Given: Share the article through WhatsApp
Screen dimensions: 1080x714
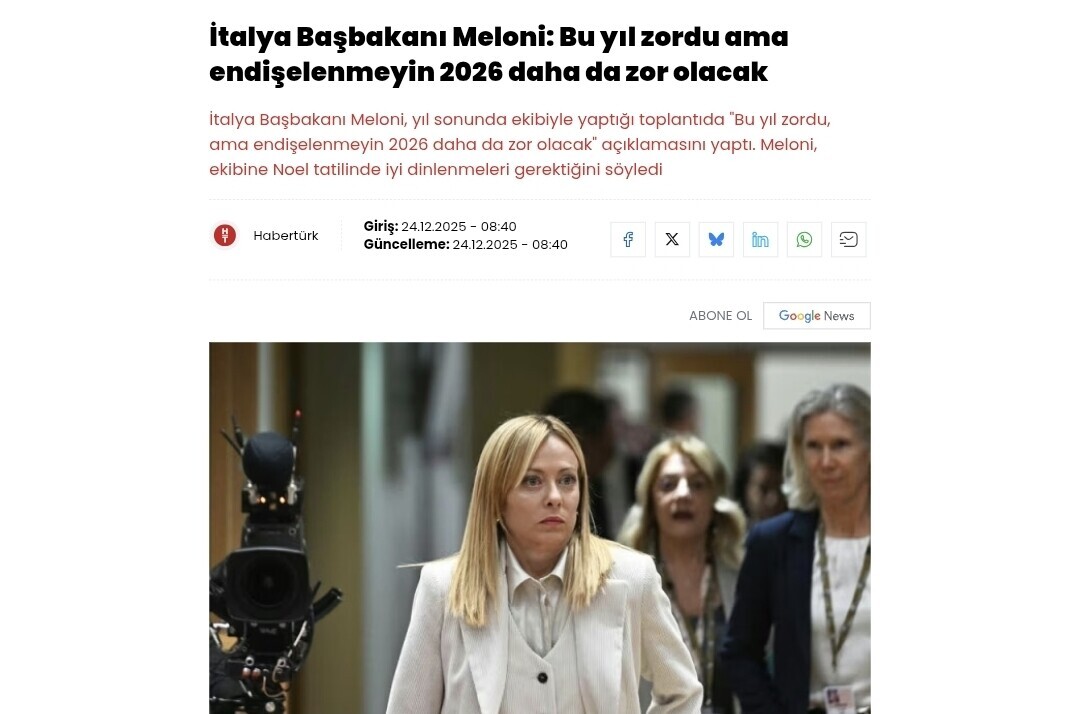Looking at the screenshot, I should (804, 240).
